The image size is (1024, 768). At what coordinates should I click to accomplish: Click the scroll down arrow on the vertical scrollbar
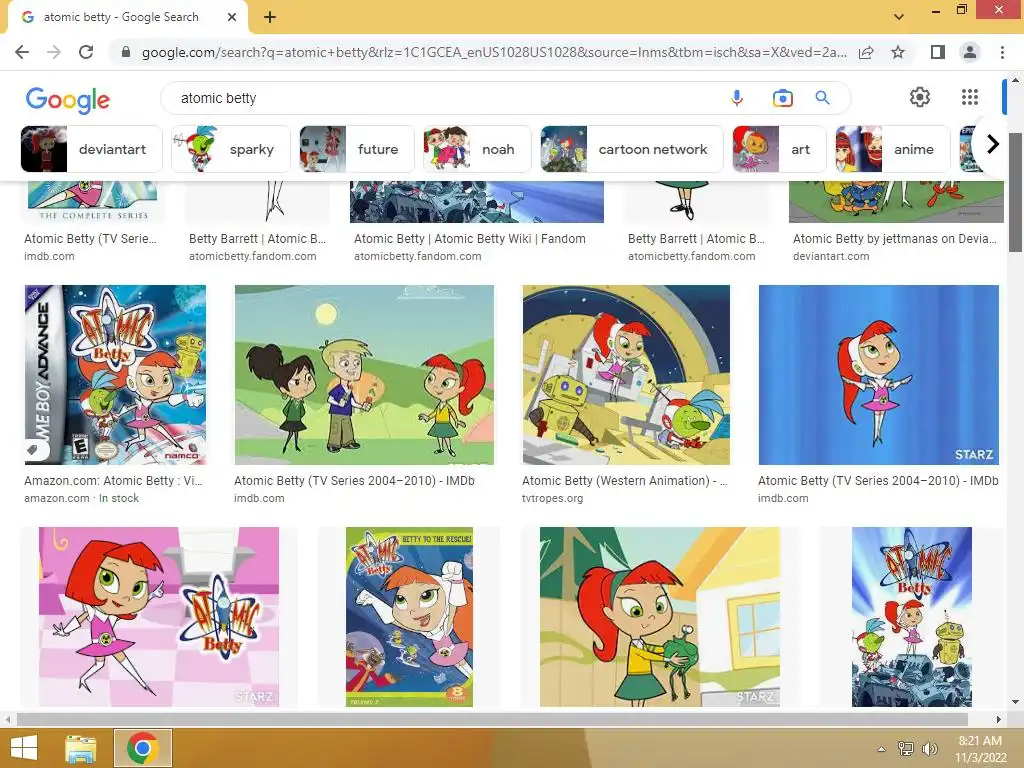coord(1015,702)
